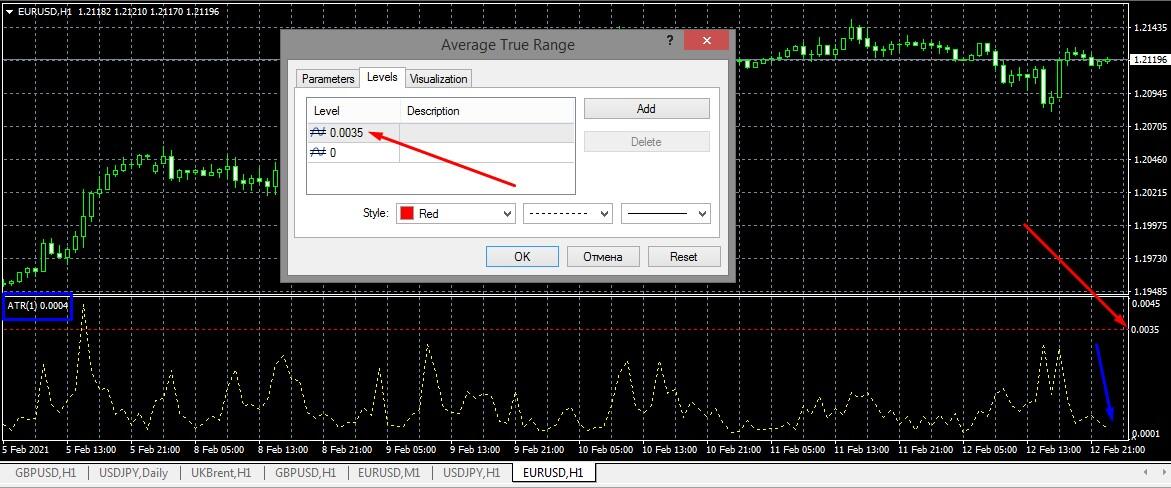Click the 0.0035 ATR scale label

(x=1145, y=330)
